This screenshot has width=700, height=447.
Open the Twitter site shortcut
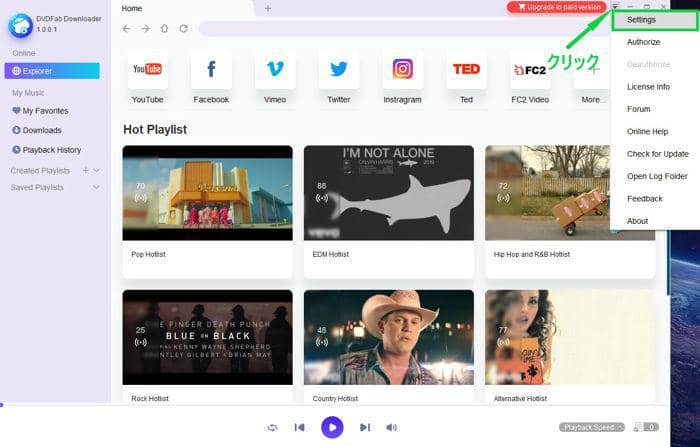point(338,69)
